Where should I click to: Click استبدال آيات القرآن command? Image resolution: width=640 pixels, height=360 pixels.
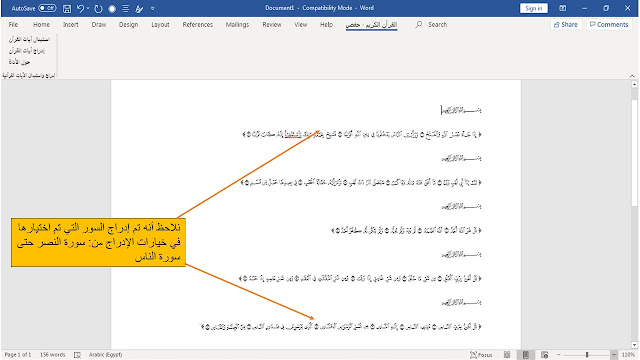(29, 39)
